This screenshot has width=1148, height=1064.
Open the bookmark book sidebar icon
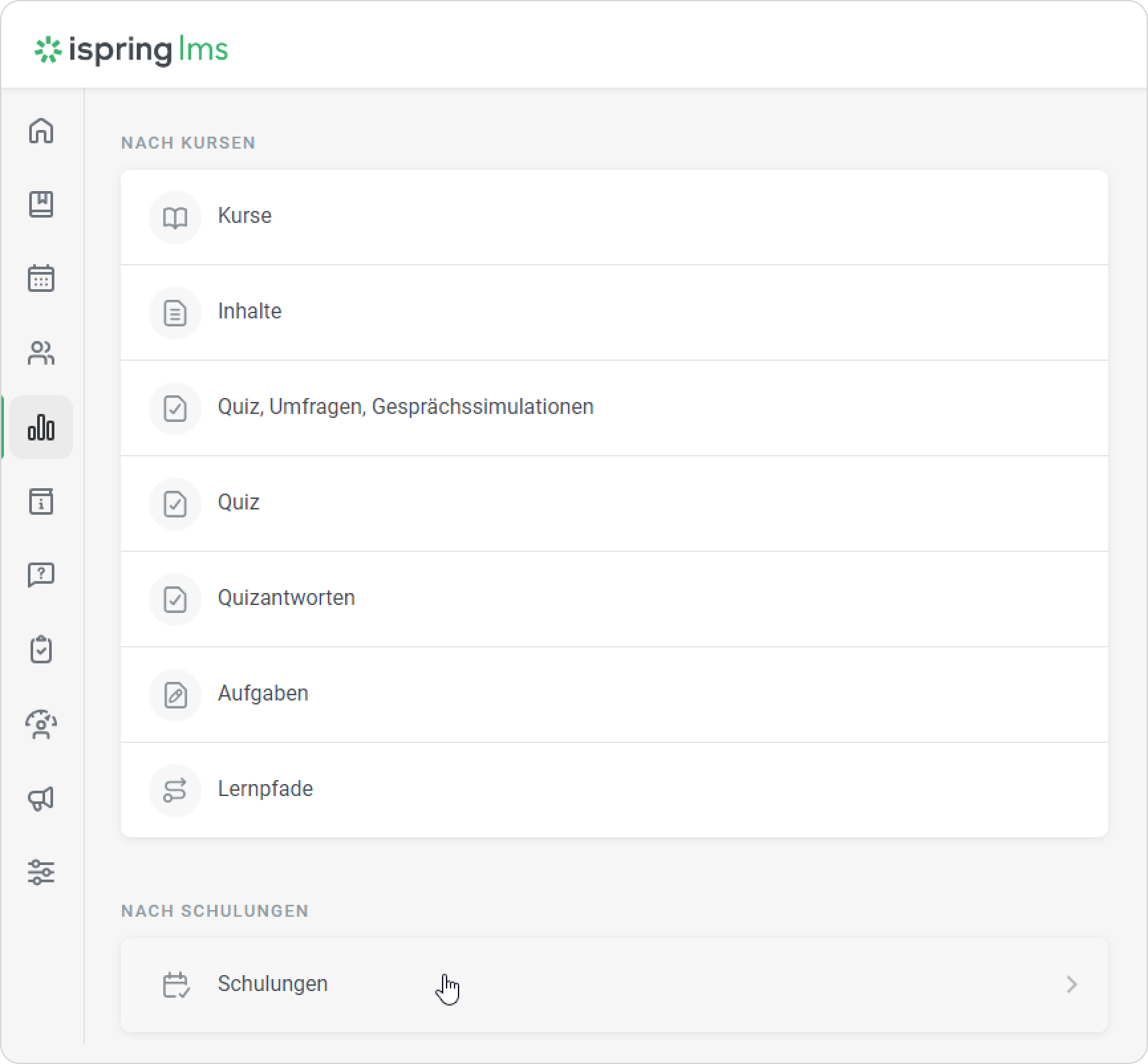[x=41, y=204]
